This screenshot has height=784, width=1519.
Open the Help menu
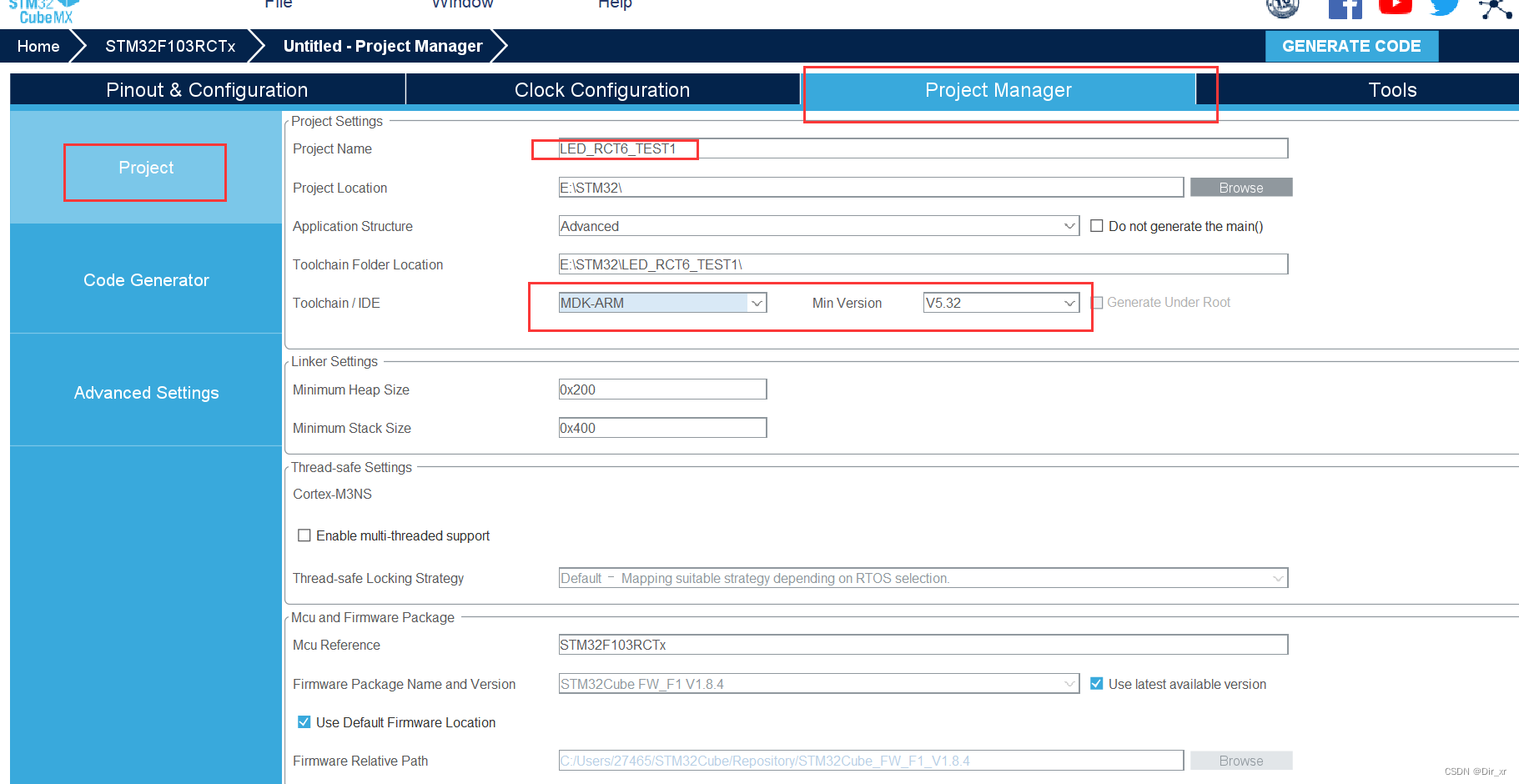pos(616,4)
